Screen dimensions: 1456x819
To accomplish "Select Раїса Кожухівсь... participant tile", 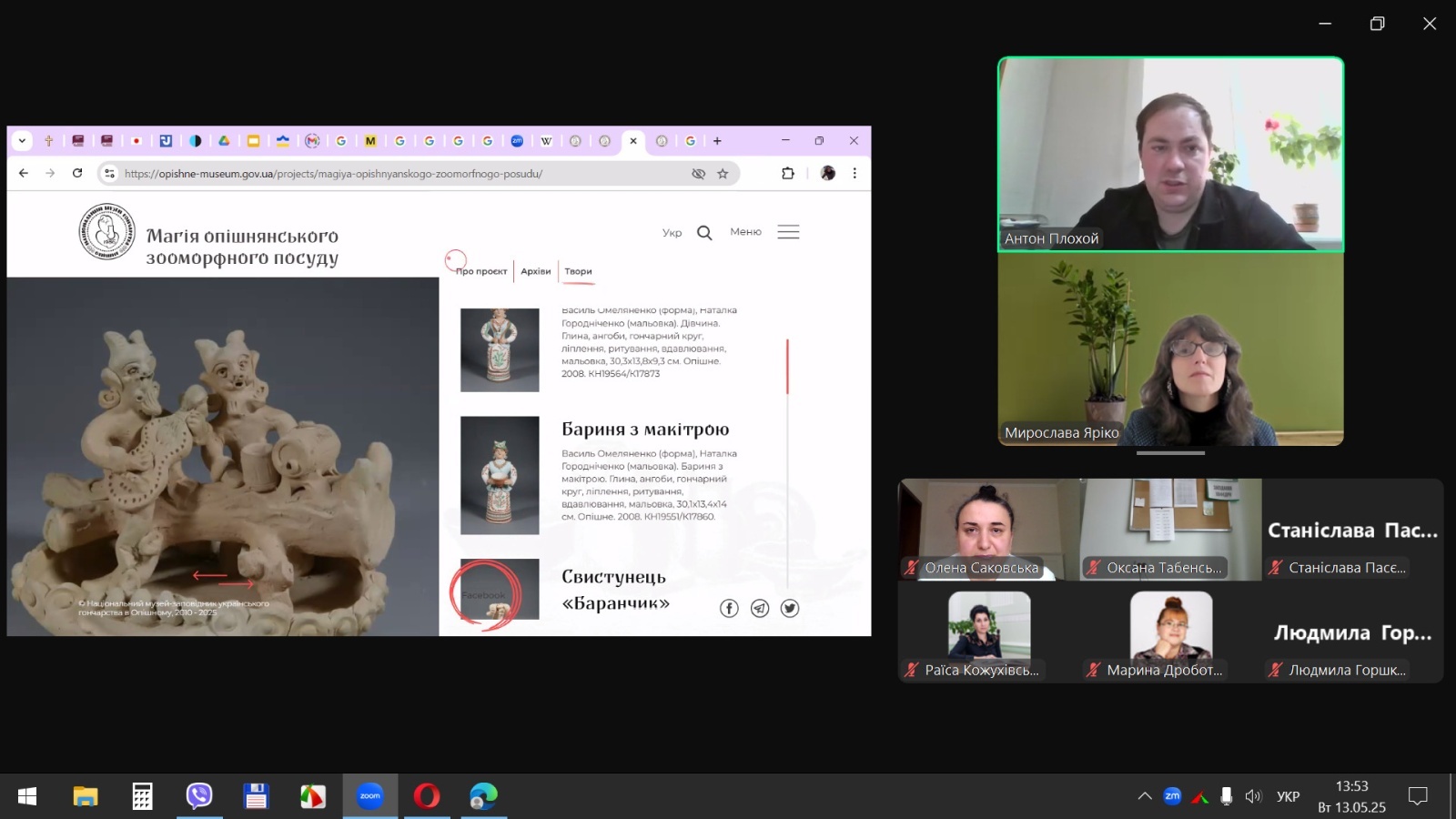I will click(989, 632).
